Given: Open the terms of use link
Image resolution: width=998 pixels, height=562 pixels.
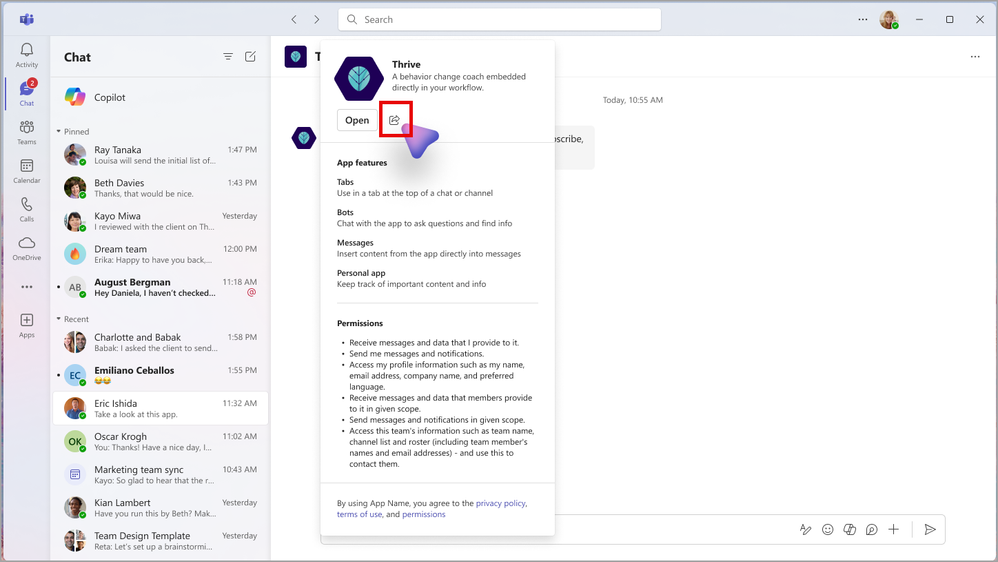Looking at the screenshot, I should (x=360, y=514).
